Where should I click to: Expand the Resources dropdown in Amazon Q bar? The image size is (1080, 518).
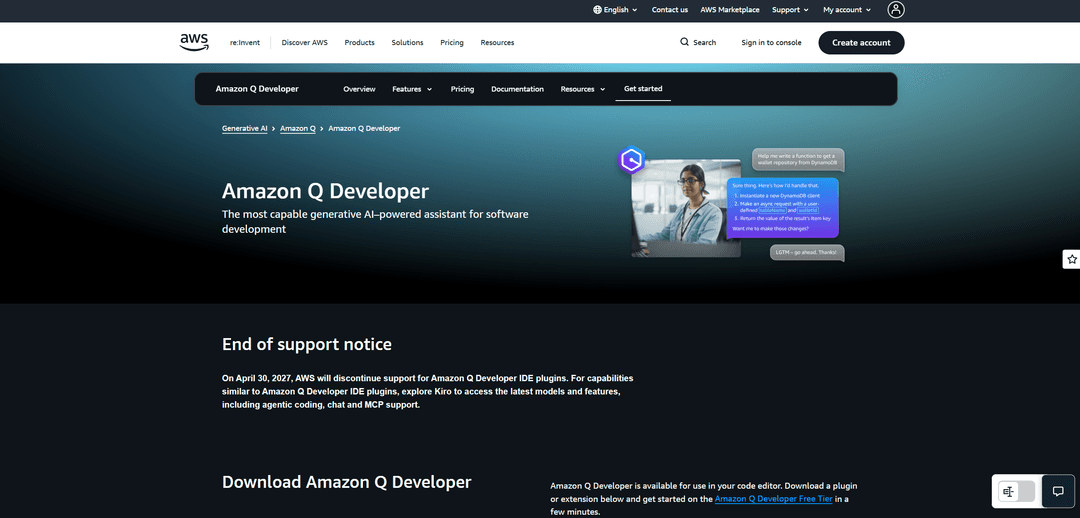pyautogui.click(x=583, y=89)
